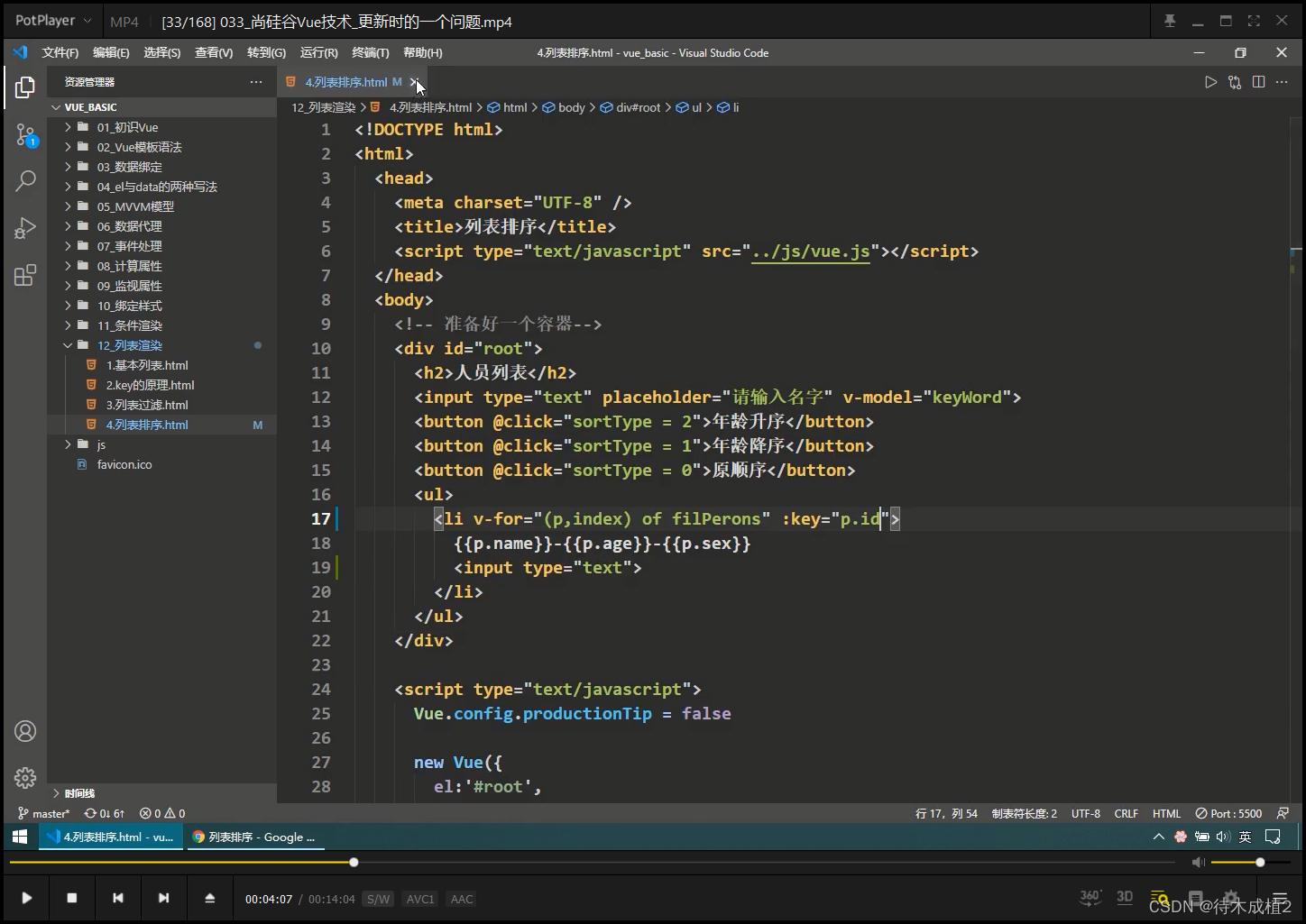Click 行 17, 列 54 cursor position

(946, 813)
